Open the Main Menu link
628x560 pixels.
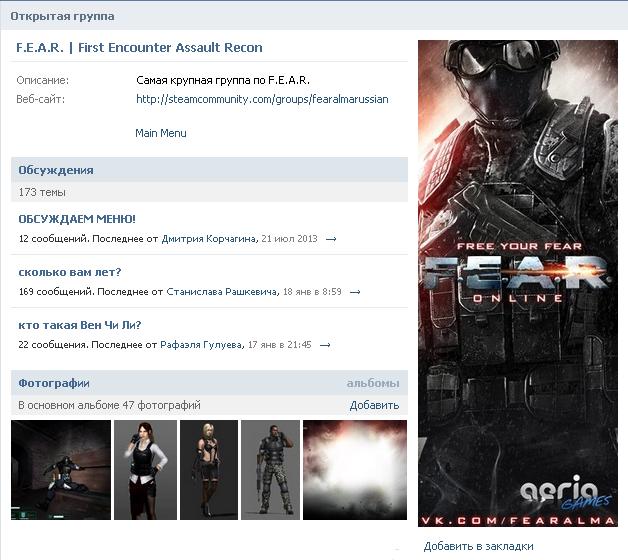pyautogui.click(x=161, y=133)
